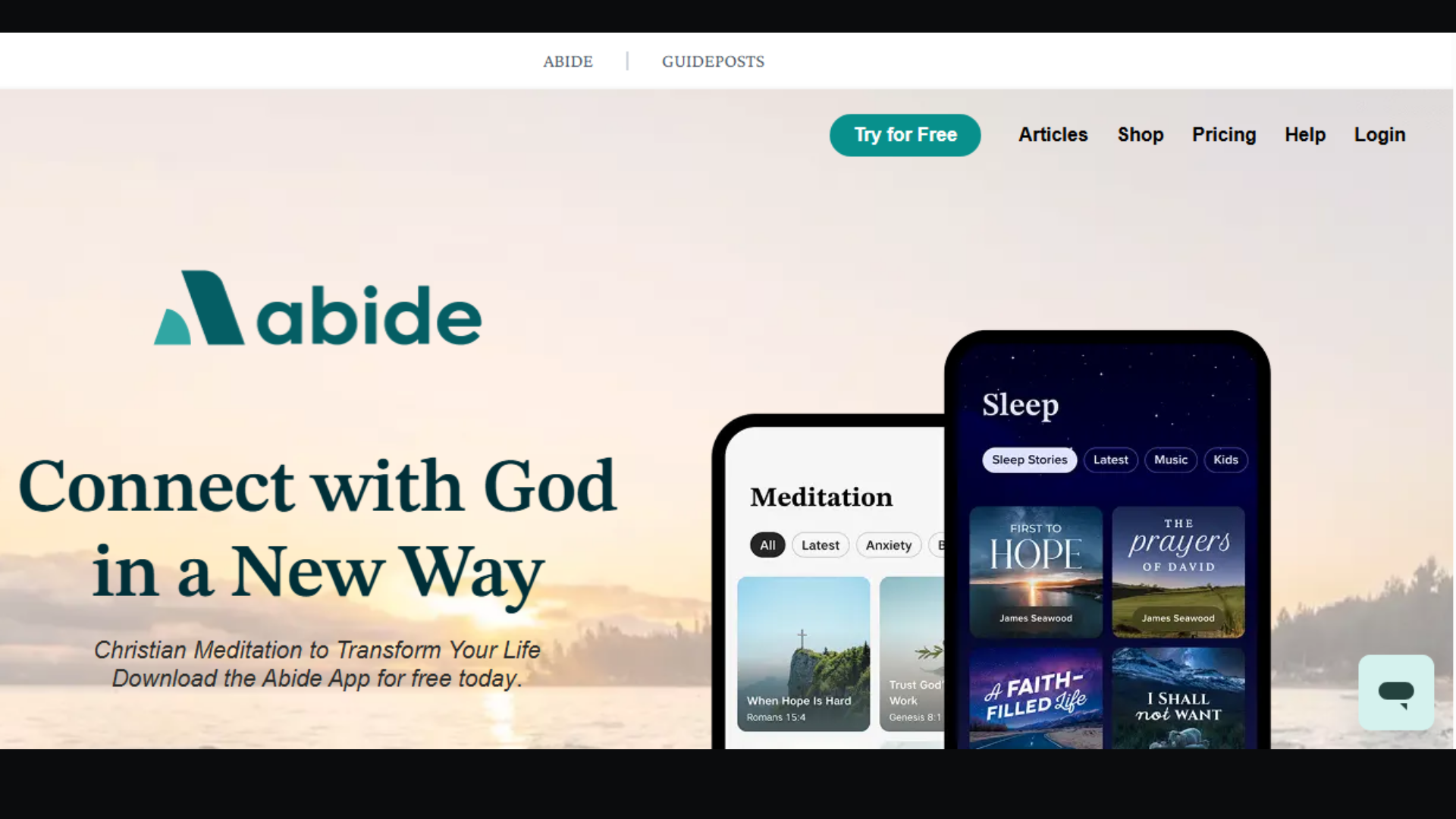Viewport: 1456px width, 819px height.
Task: Open the Articles menu item
Action: click(1053, 135)
